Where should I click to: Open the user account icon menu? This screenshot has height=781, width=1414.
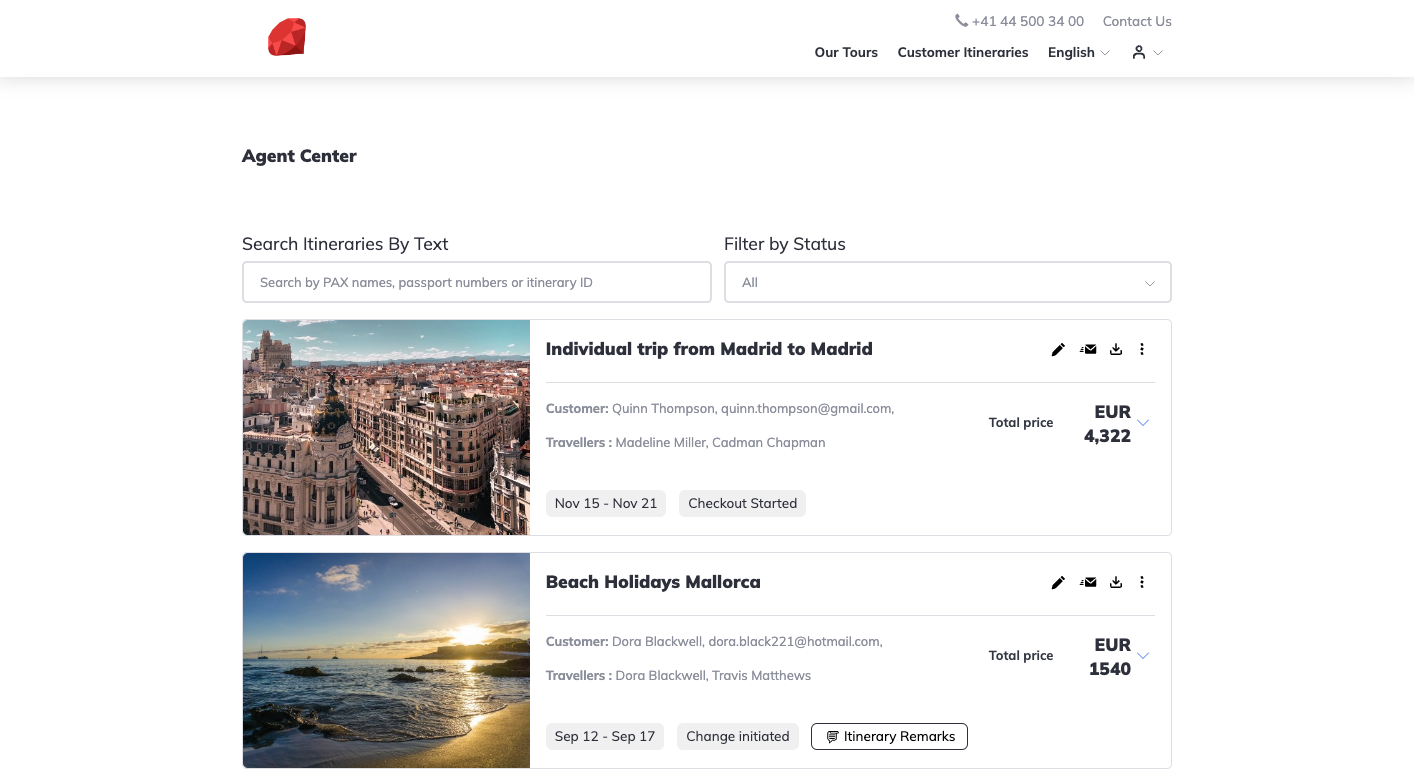click(x=1138, y=52)
